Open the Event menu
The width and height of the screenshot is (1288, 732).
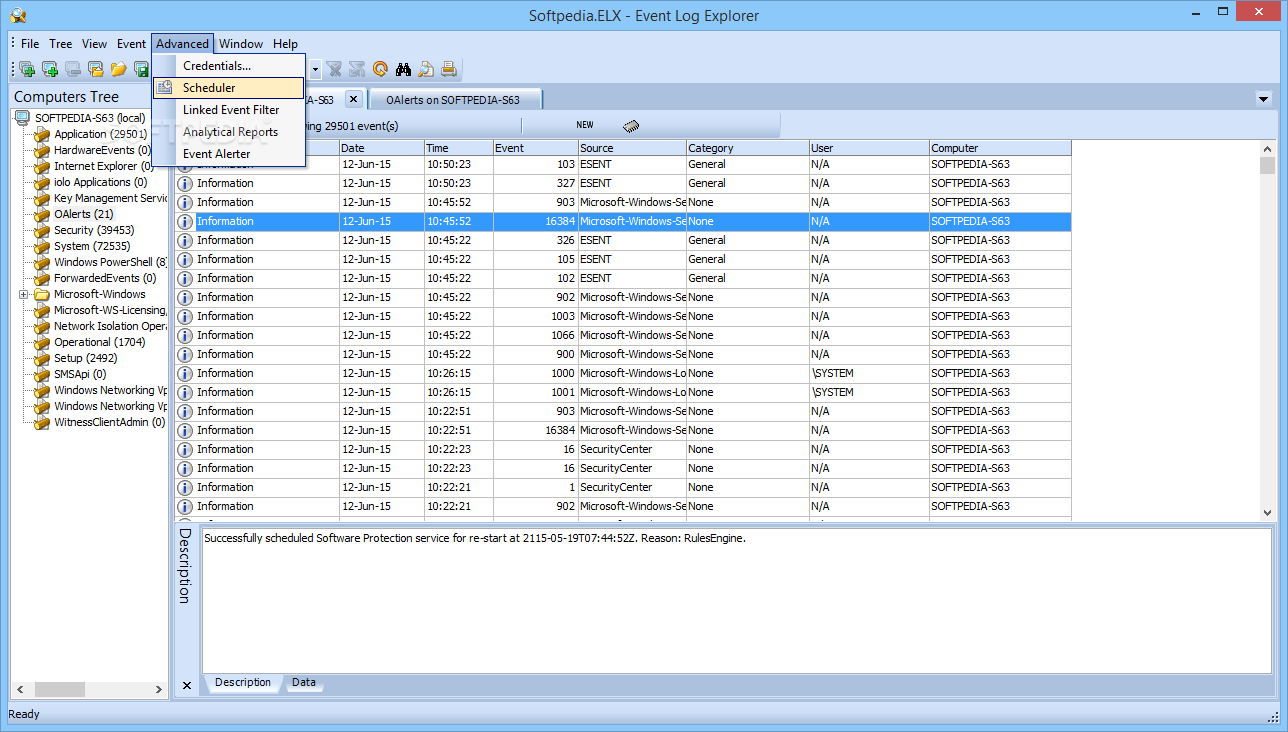point(132,44)
